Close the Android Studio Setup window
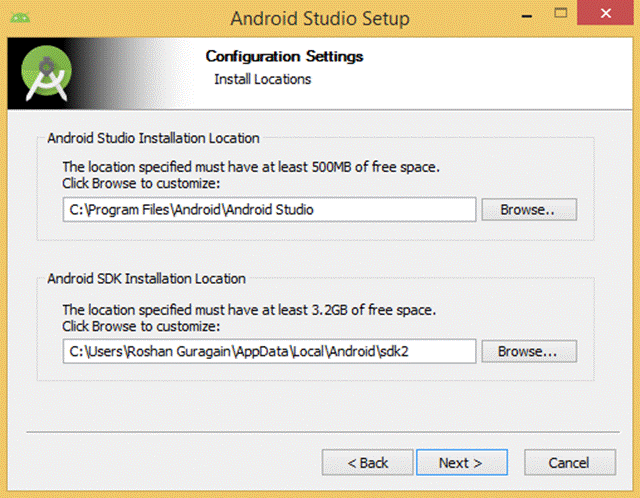 click(605, 13)
